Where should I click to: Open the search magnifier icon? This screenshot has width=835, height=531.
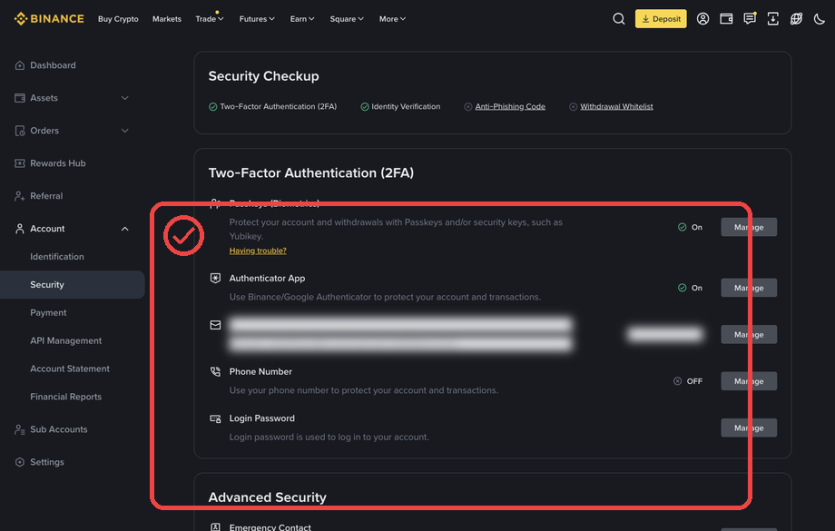tap(618, 19)
